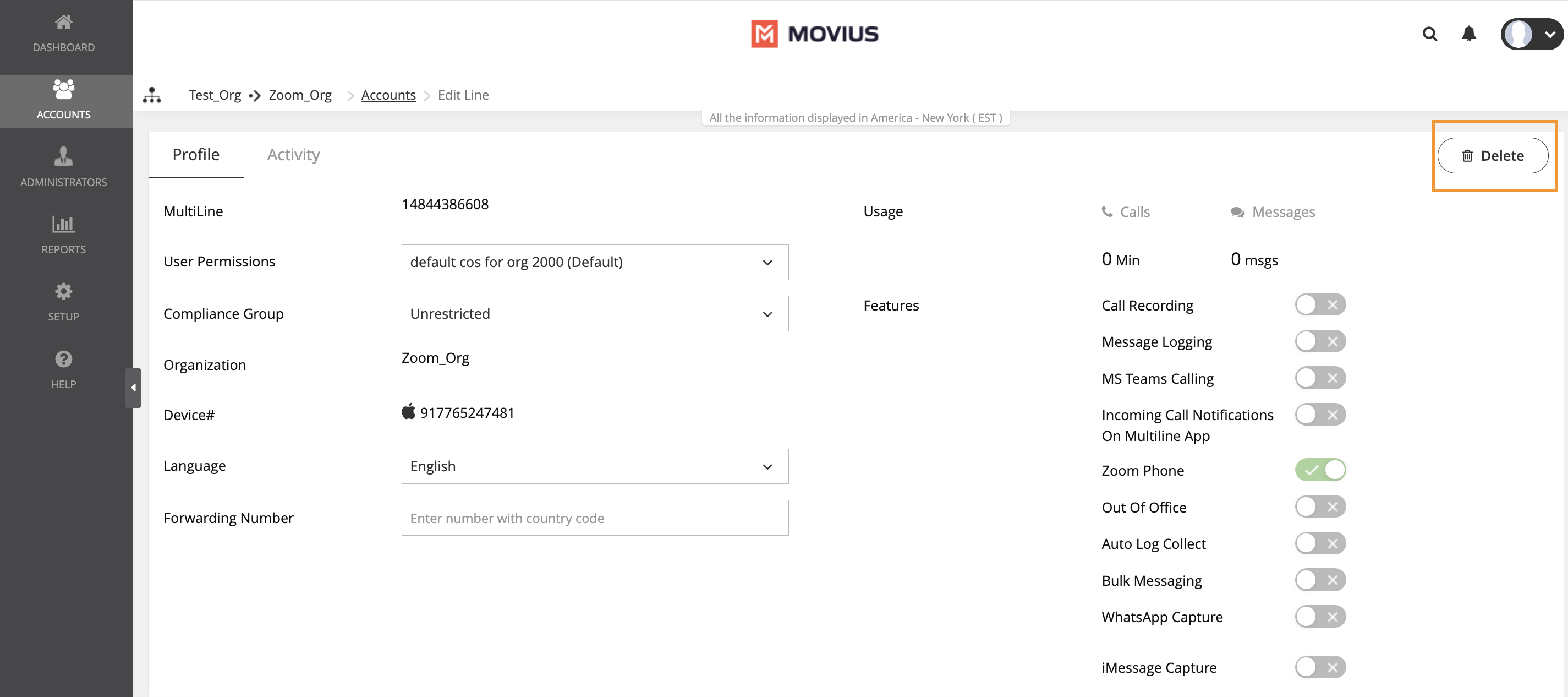Open the notifications bell
The image size is (1568, 697).
(1468, 34)
